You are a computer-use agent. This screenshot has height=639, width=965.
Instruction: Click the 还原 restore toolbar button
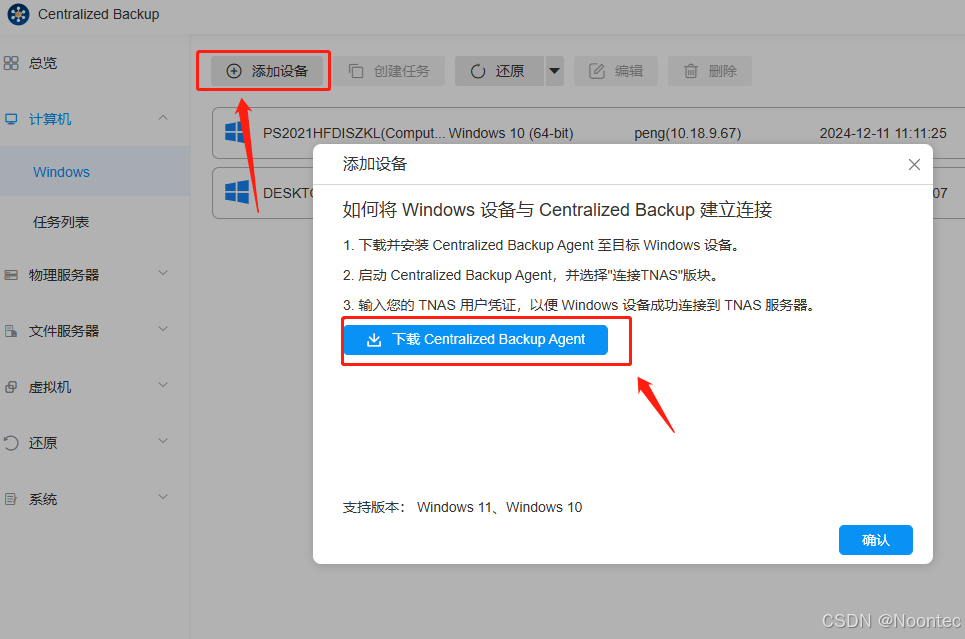pos(499,71)
